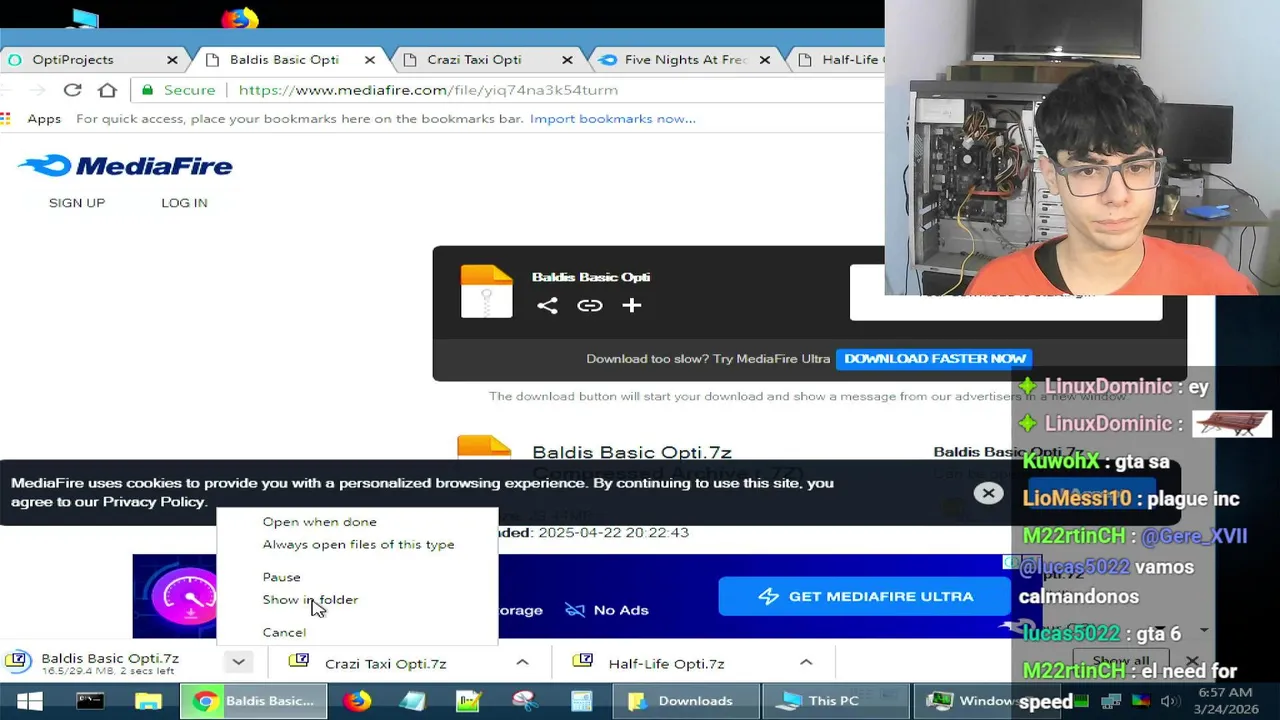Close the Crazi Taxi Opti tab

point(567,60)
